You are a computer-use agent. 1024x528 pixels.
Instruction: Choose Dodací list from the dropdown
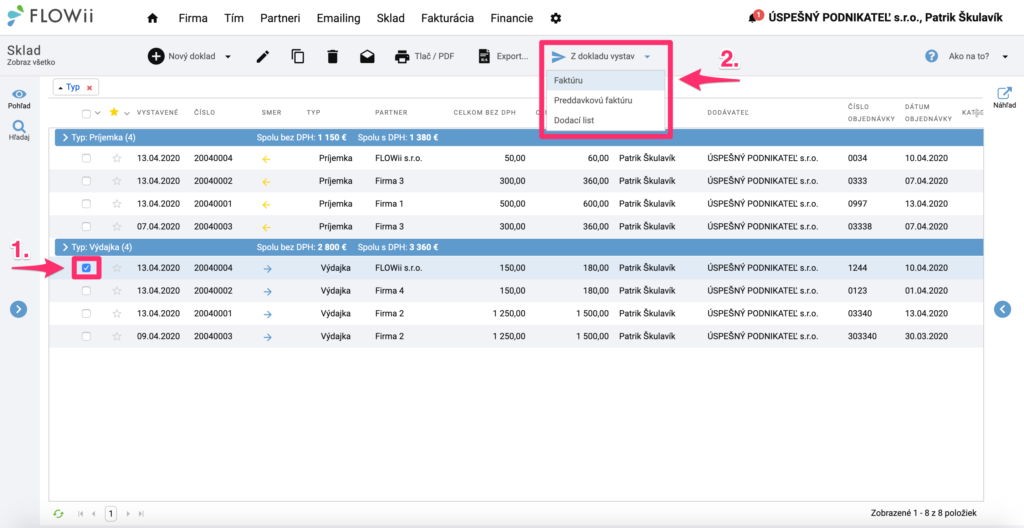605,120
